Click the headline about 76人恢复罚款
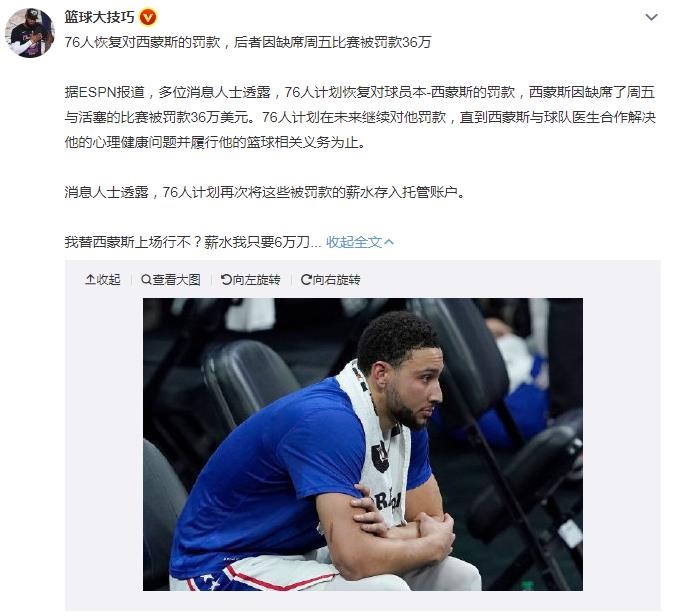Screen dimensions: 675x616 [248, 42]
